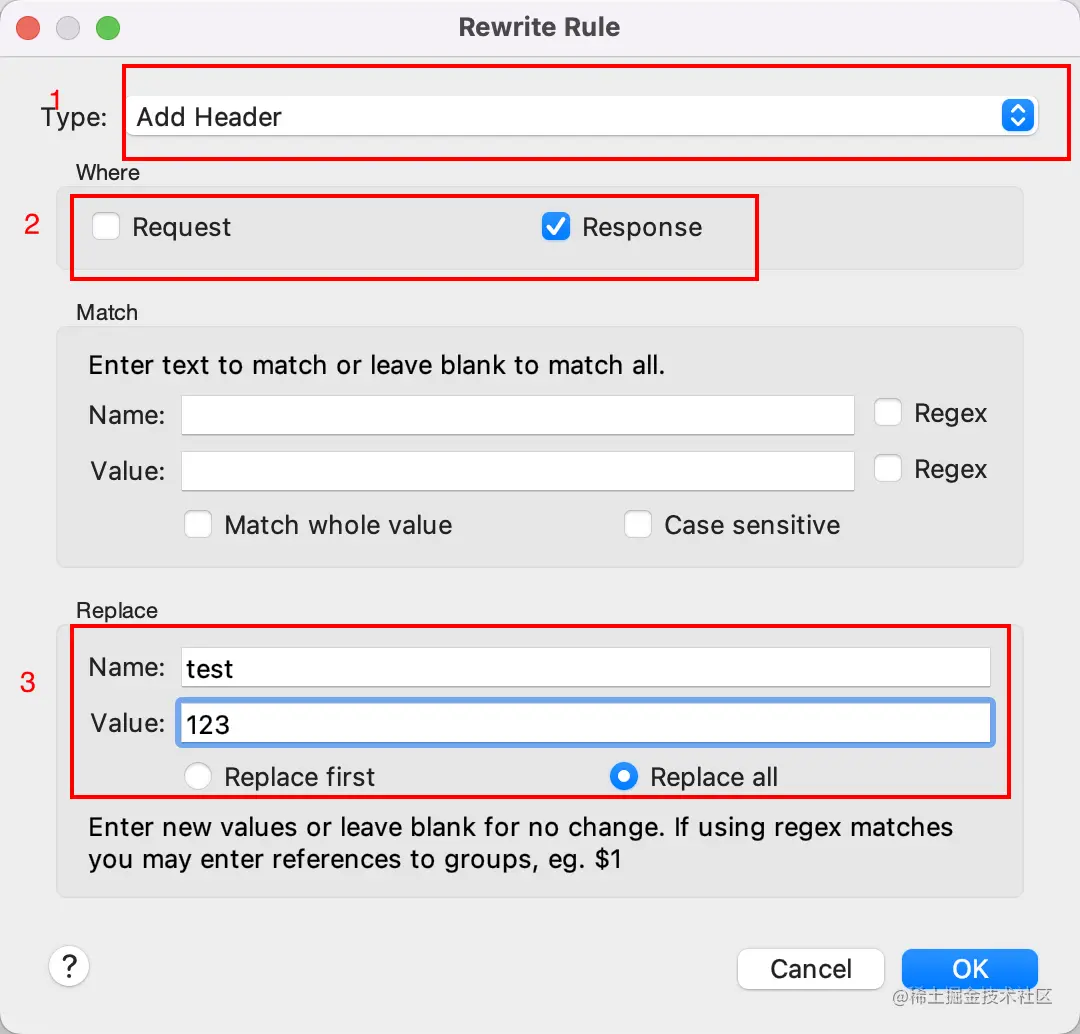
Task: Enable the Request checkbox
Action: click(106, 227)
